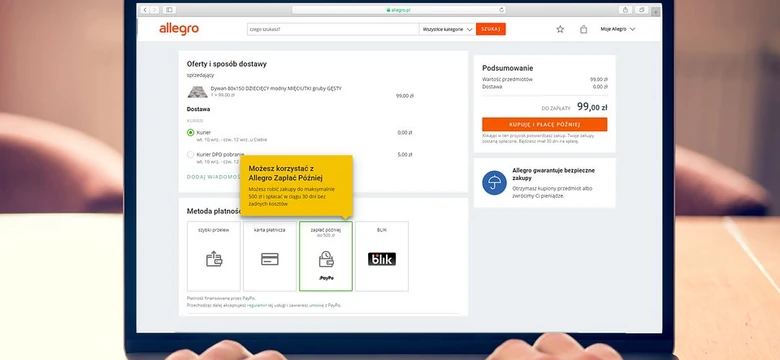Click DODAJ WIADOMOŚĆ link
The height and width of the screenshot is (360, 780).
click(214, 177)
